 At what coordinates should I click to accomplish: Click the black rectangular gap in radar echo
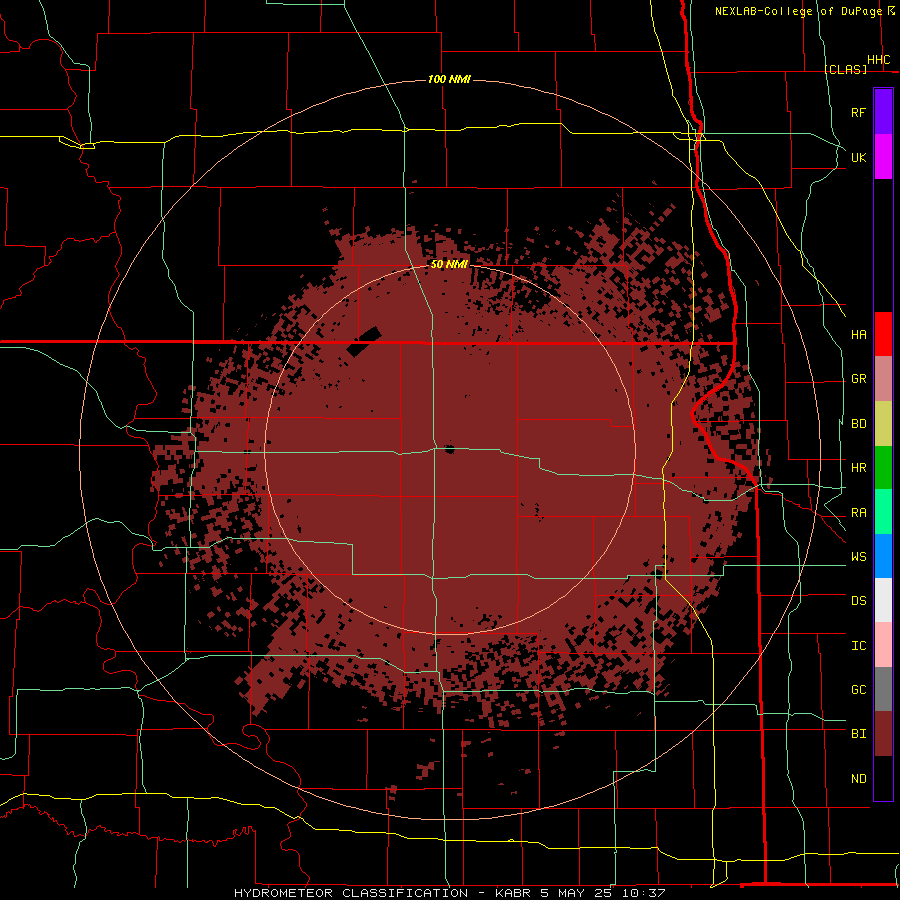[364, 342]
